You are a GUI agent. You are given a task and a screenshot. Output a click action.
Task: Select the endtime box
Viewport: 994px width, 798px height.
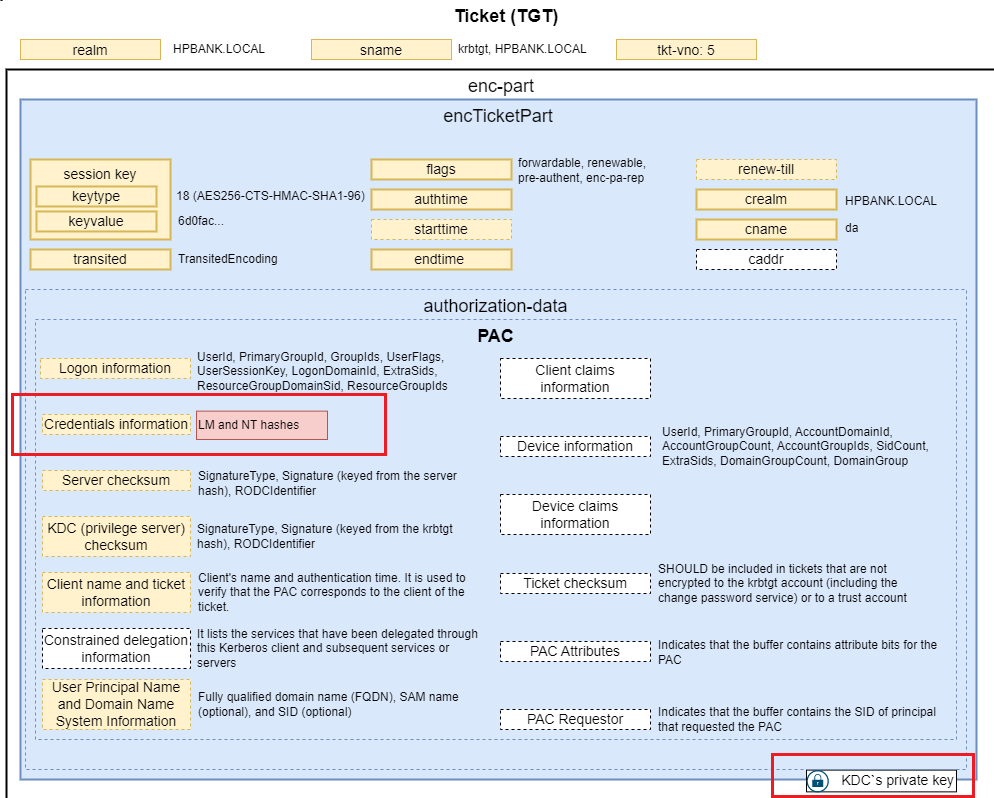(x=441, y=259)
